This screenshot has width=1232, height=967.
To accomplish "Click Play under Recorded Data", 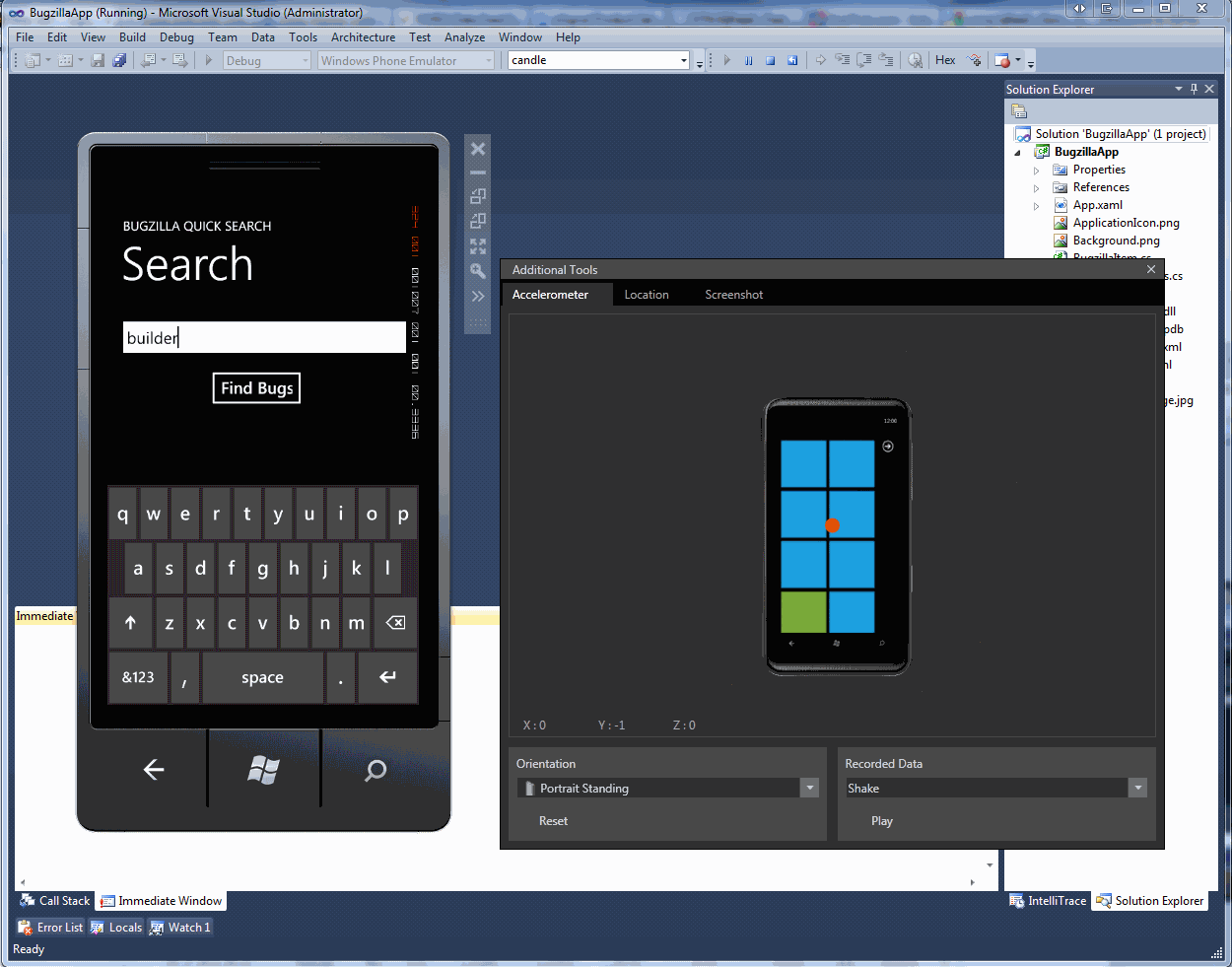I will (x=882, y=821).
